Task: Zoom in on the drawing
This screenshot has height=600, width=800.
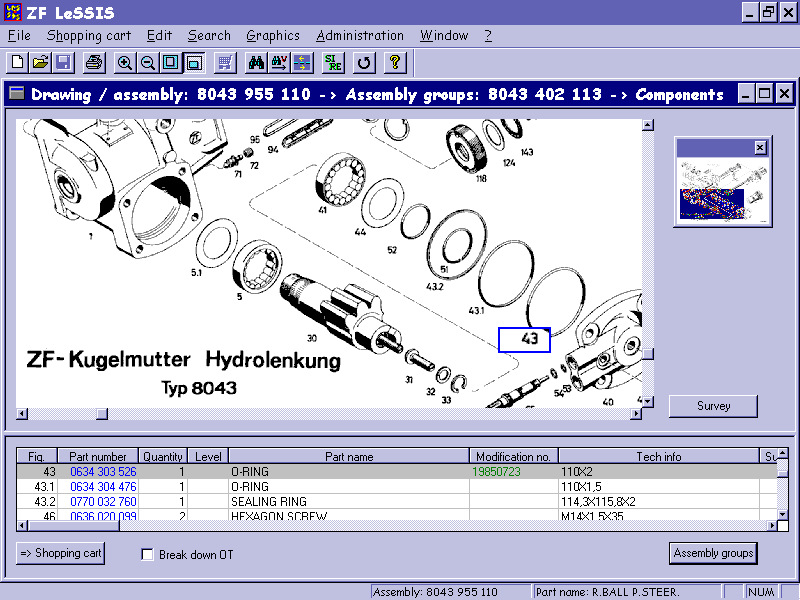Action: (124, 62)
